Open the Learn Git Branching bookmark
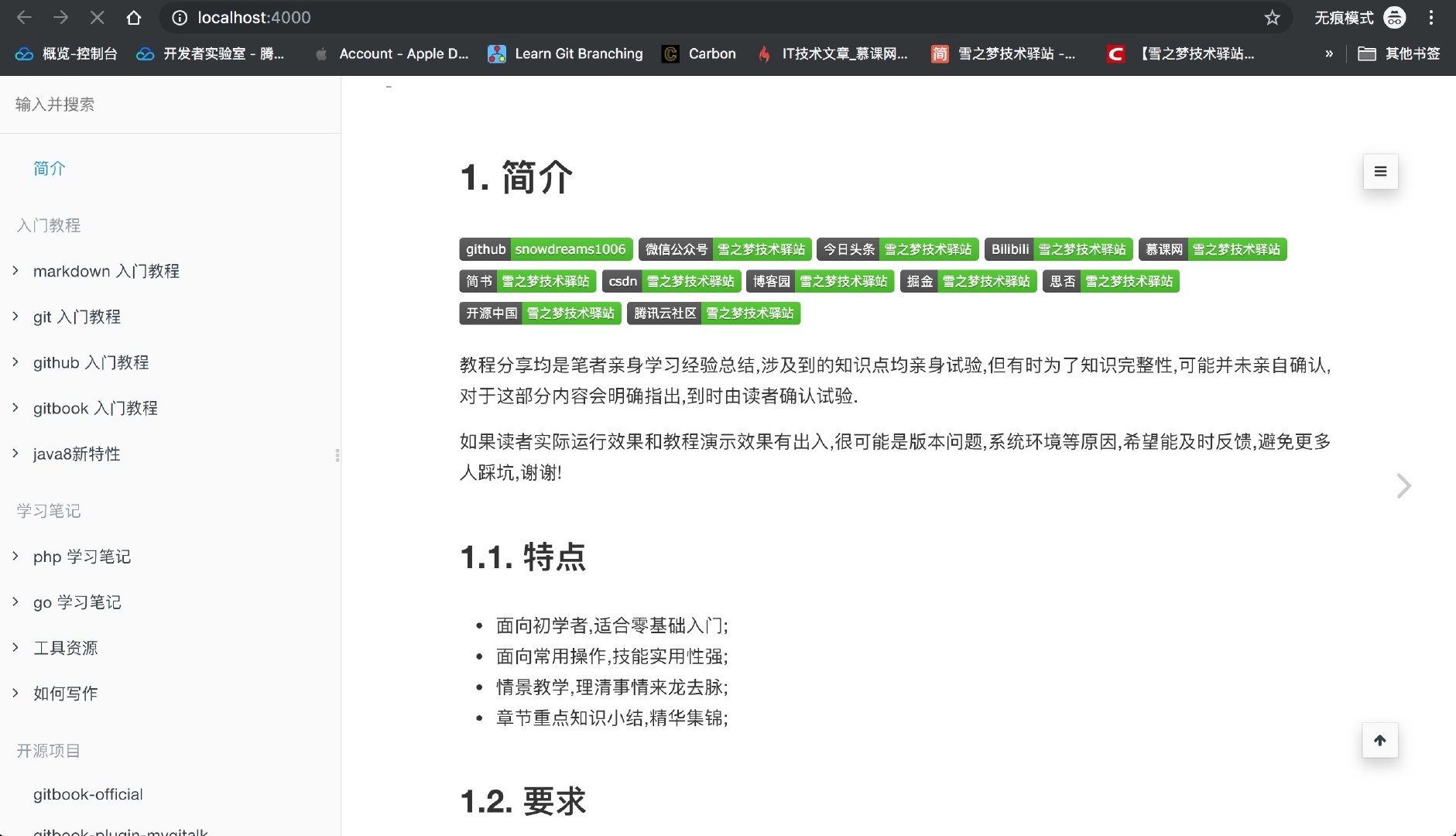1456x836 pixels. [566, 53]
